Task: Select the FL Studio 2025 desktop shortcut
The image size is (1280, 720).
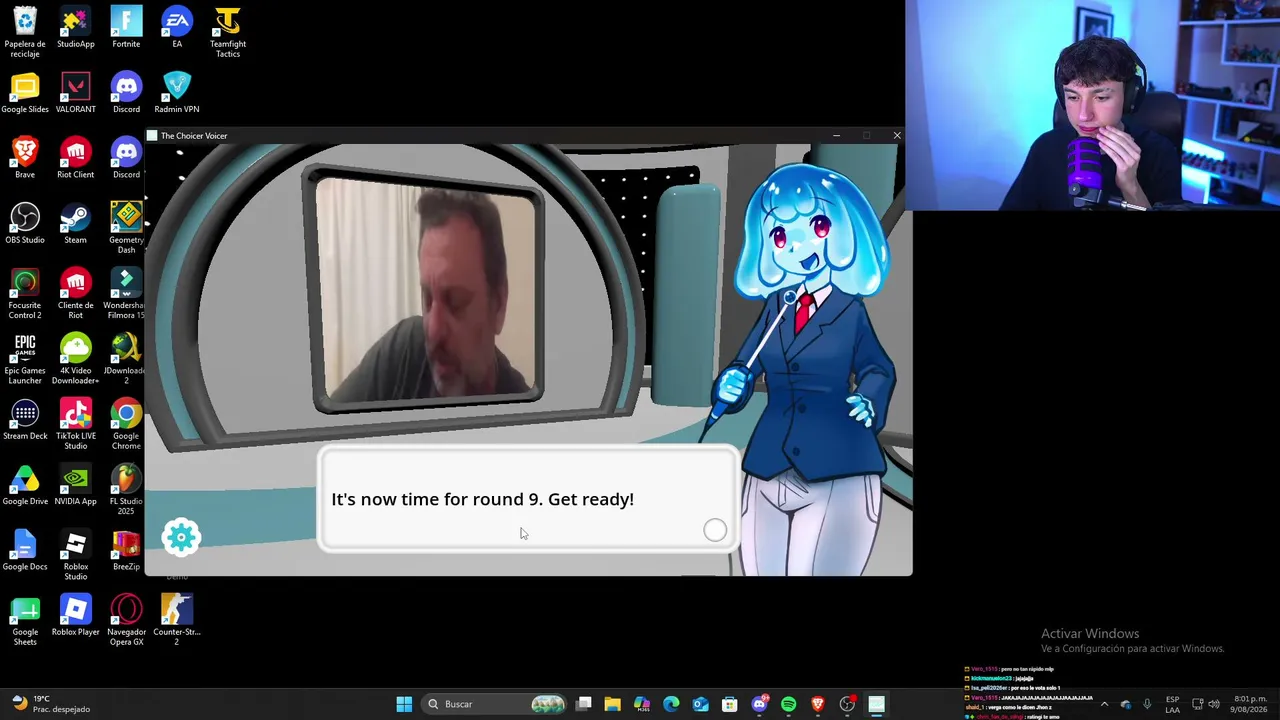Action: click(x=126, y=490)
